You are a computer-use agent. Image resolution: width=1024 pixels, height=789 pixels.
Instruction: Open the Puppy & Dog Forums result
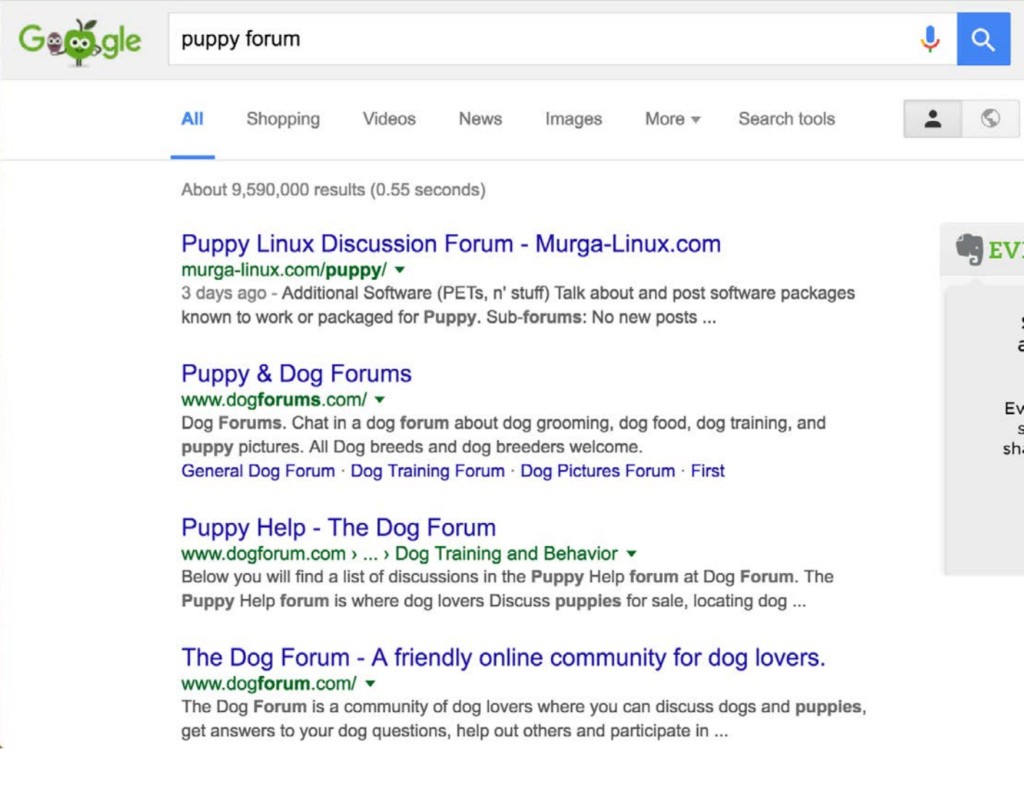(296, 374)
